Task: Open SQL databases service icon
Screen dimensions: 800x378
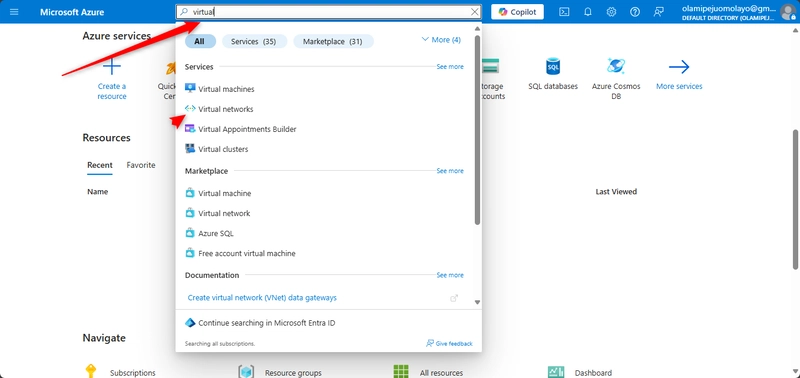Action: (553, 74)
